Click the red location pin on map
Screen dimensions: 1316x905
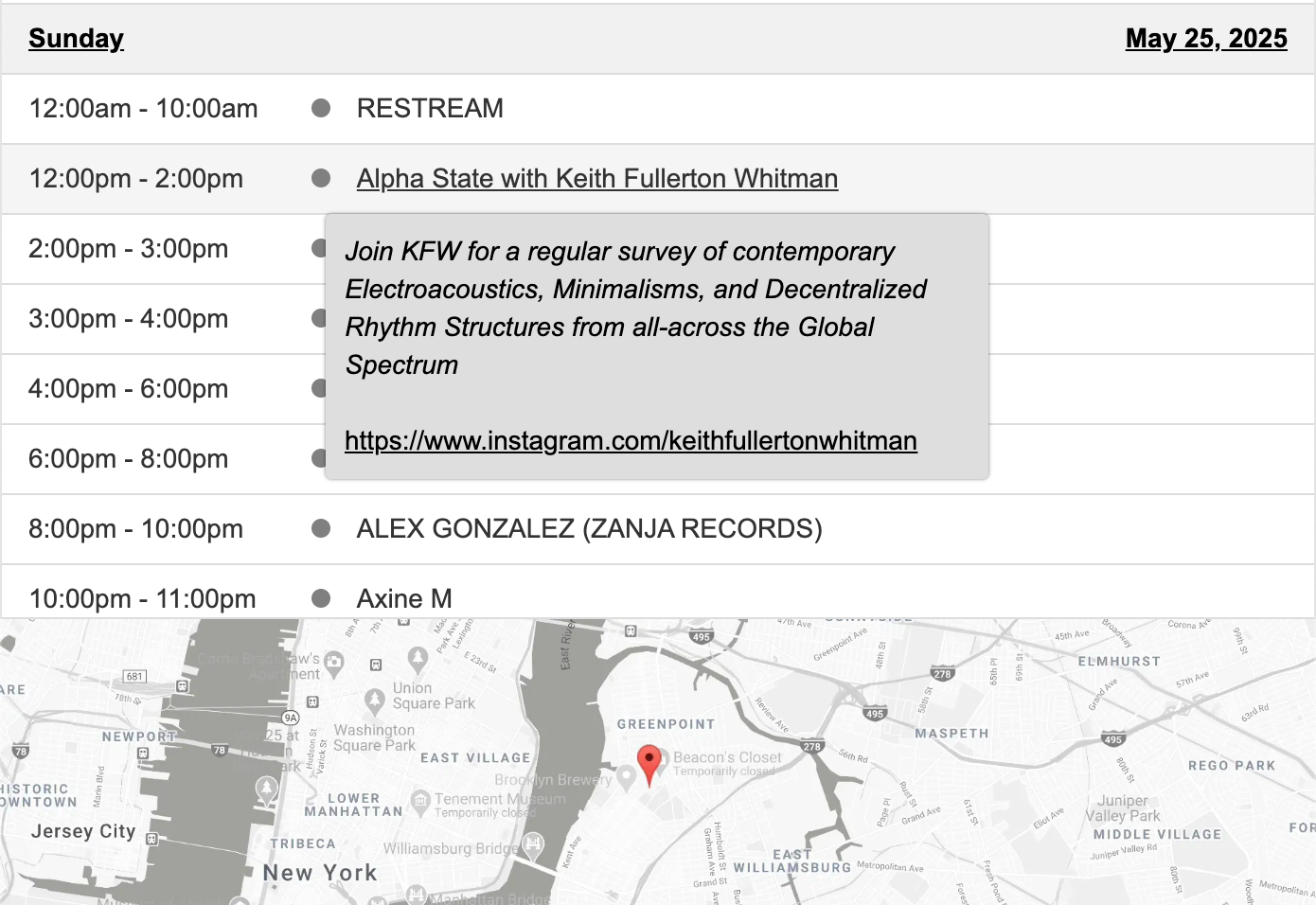click(649, 763)
